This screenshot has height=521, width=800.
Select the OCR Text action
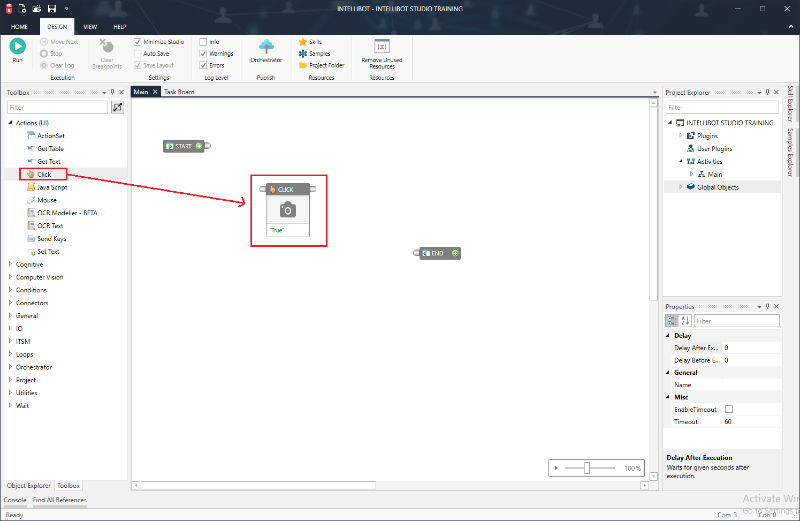50,226
